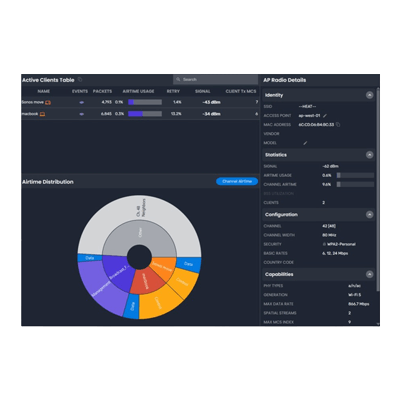Screen dimensions: 400x400
Task: Click the macbook laptop icon
Action: click(x=42, y=114)
